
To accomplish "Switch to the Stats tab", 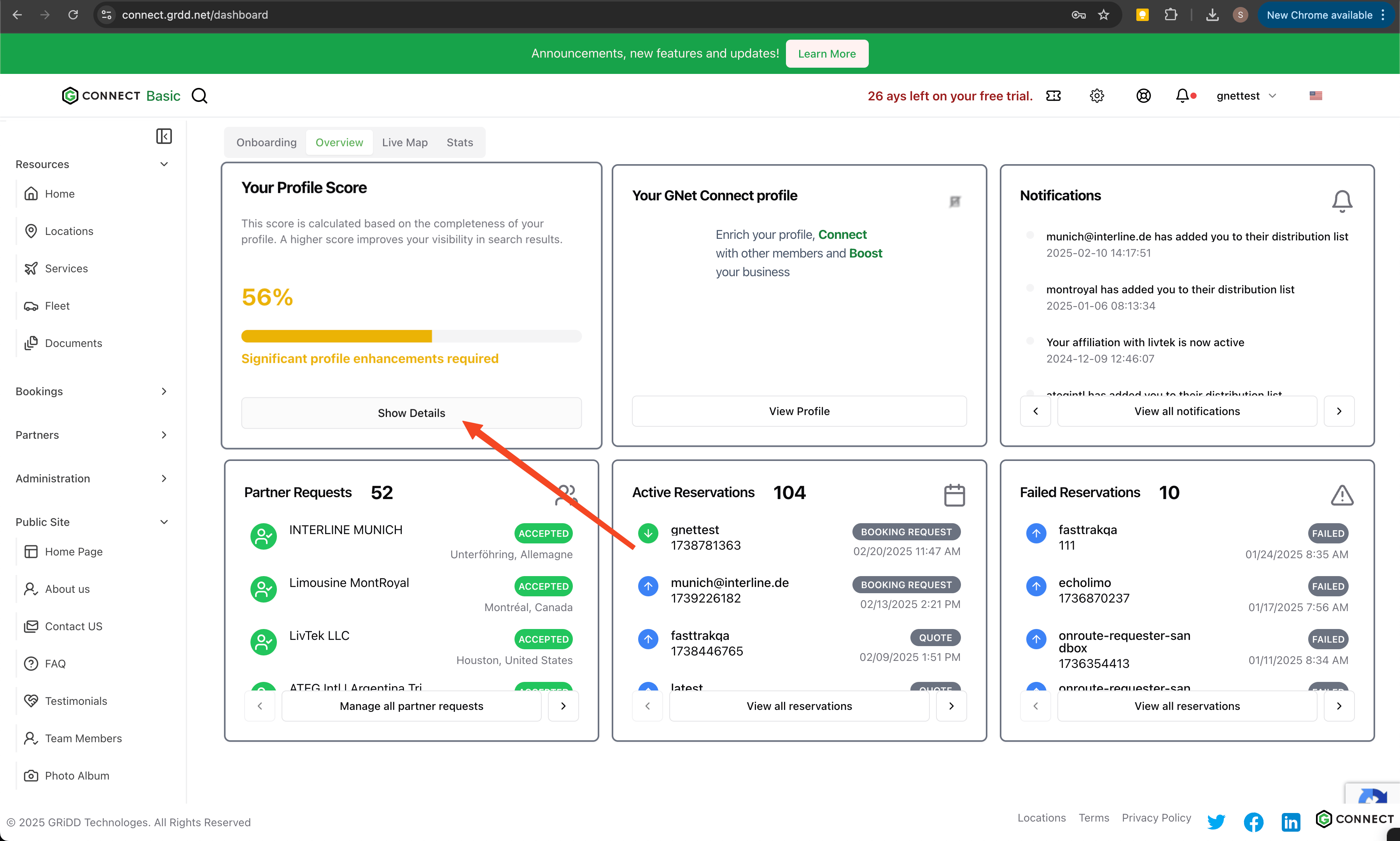I will click(460, 142).
